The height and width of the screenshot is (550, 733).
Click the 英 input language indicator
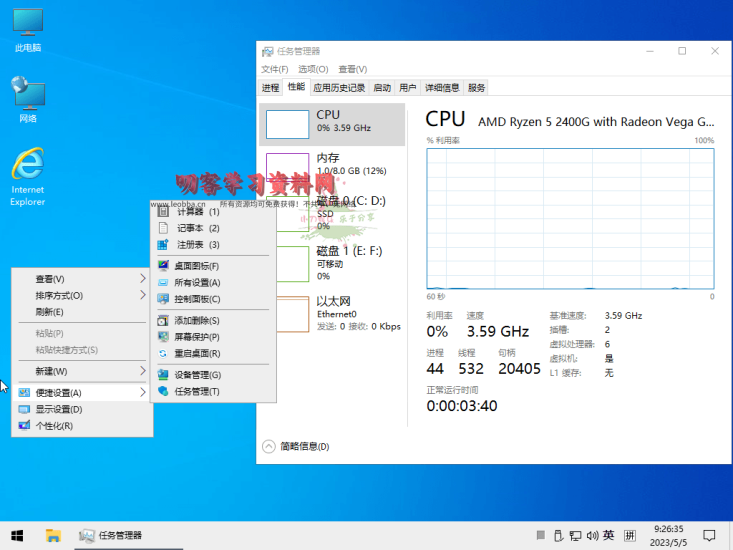(x=608, y=536)
